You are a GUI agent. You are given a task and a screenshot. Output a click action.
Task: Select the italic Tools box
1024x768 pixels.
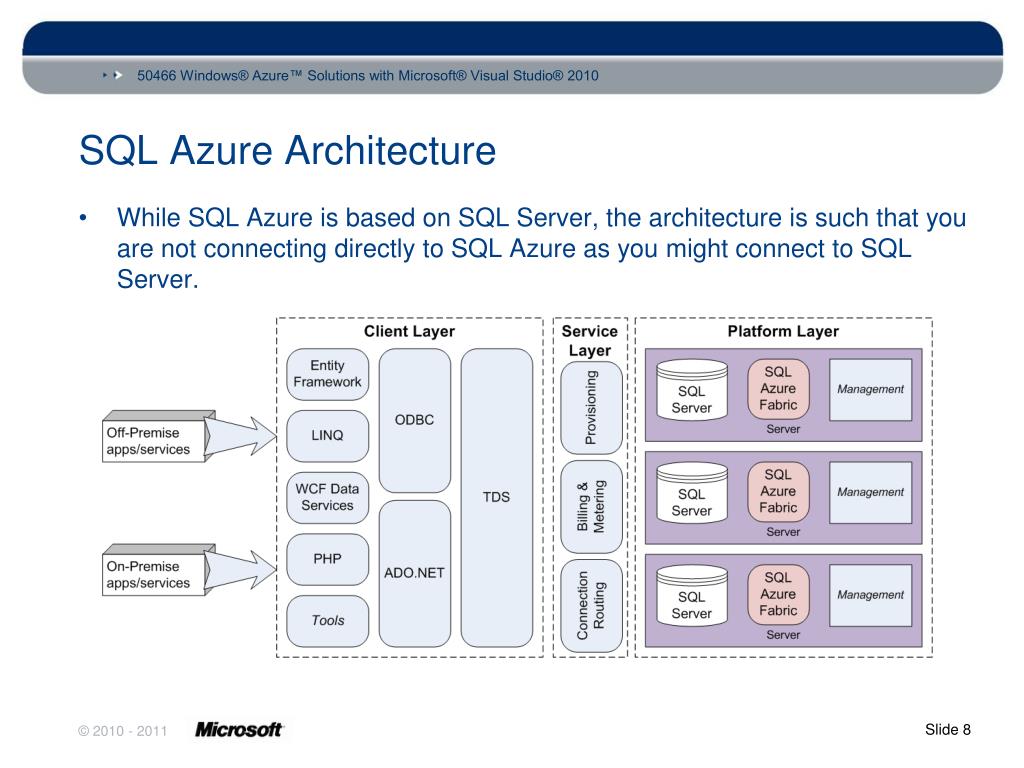click(x=327, y=620)
